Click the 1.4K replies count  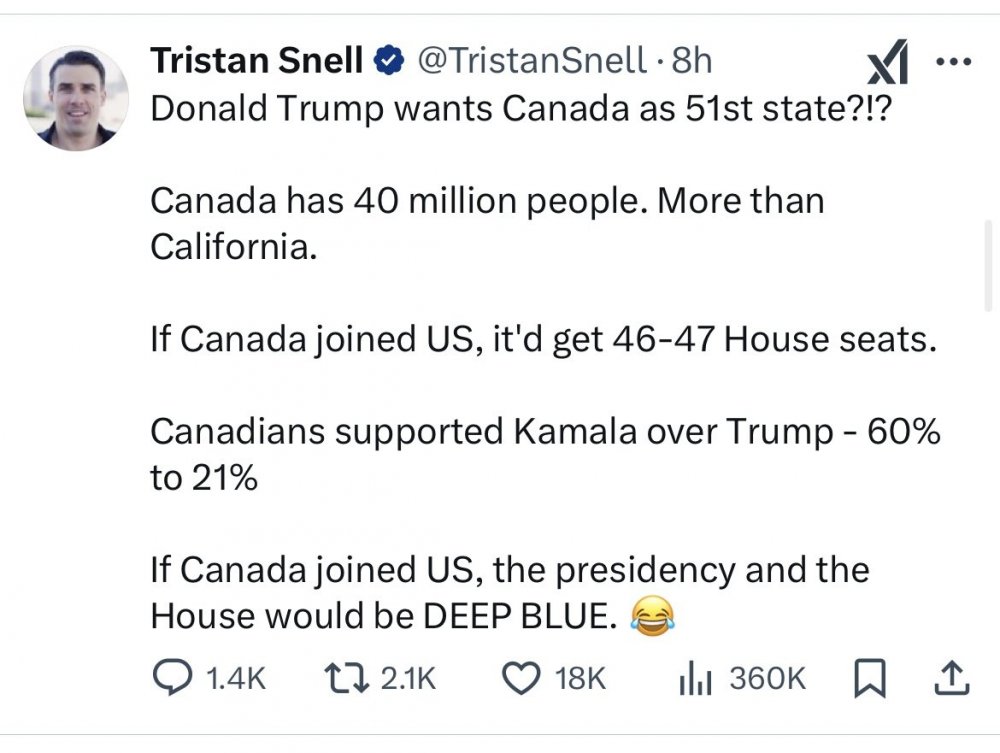click(x=235, y=679)
